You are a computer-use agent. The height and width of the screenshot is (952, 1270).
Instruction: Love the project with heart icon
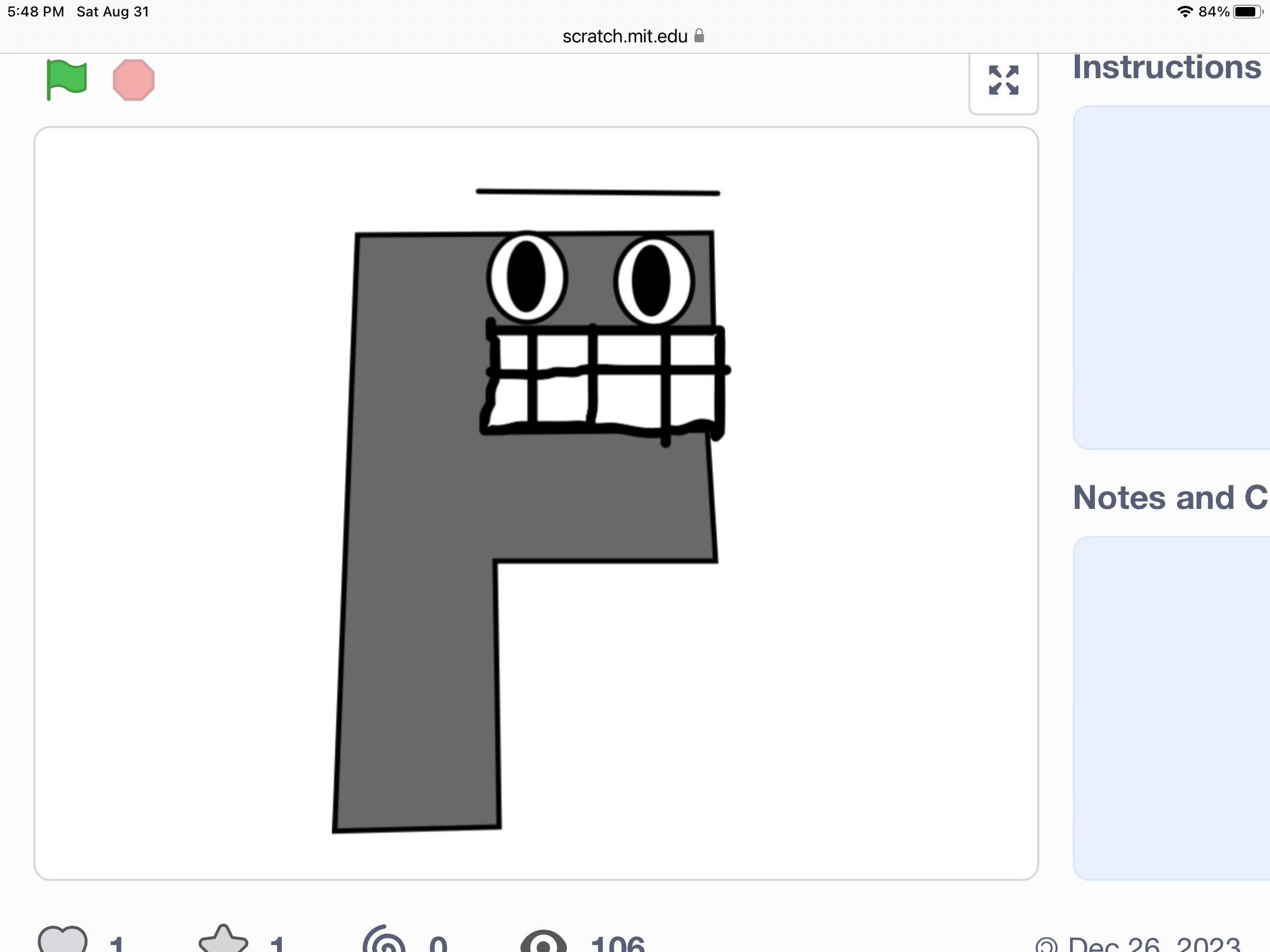(x=62, y=939)
